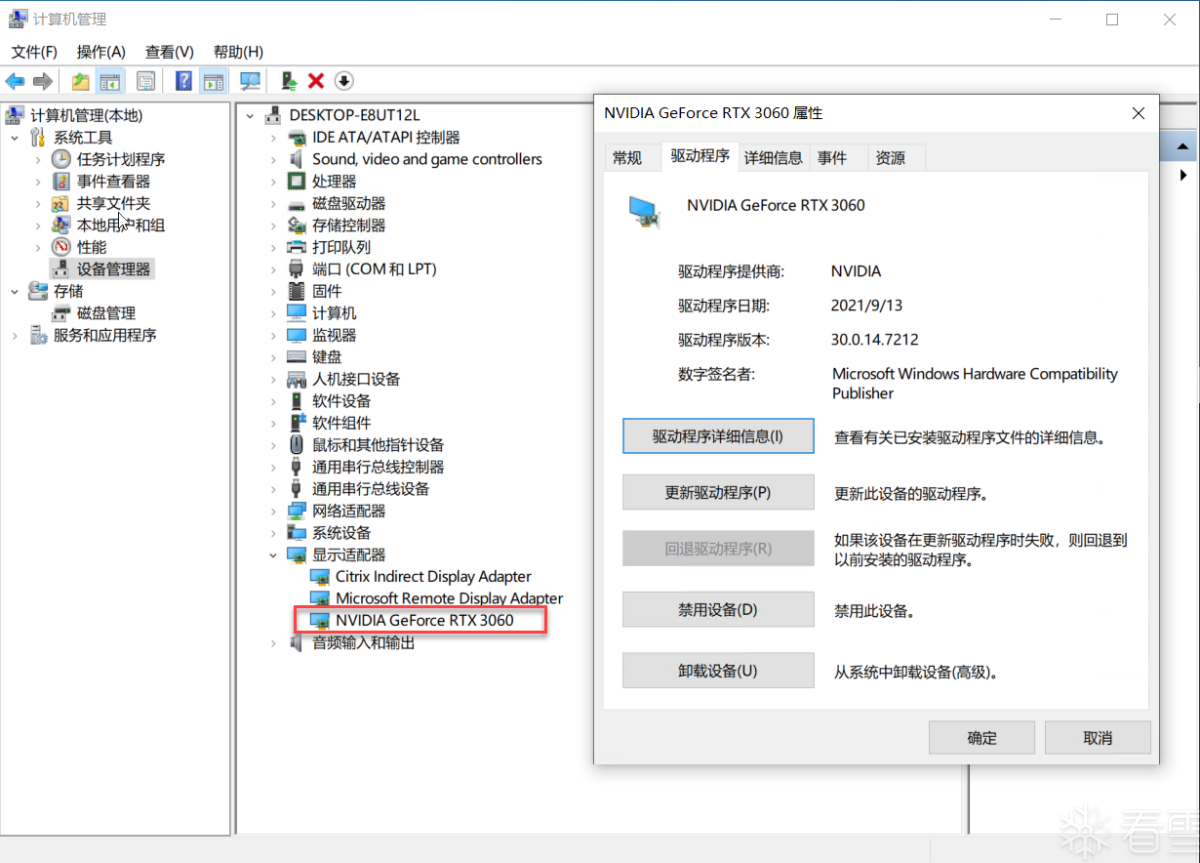Screen dimensions: 1200x863
Task: Expand the 人机接口设备 category
Action: coord(273,380)
